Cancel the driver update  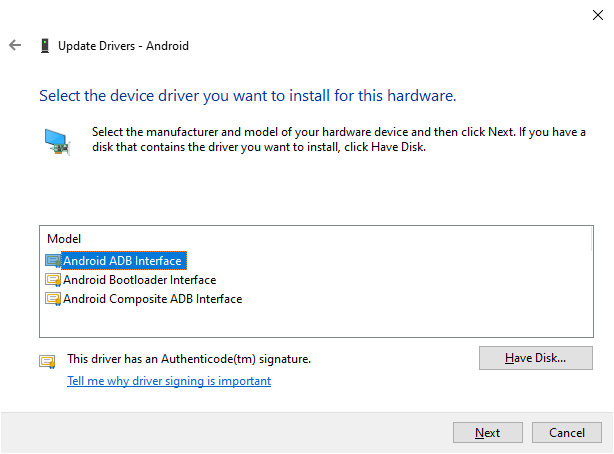(x=567, y=432)
